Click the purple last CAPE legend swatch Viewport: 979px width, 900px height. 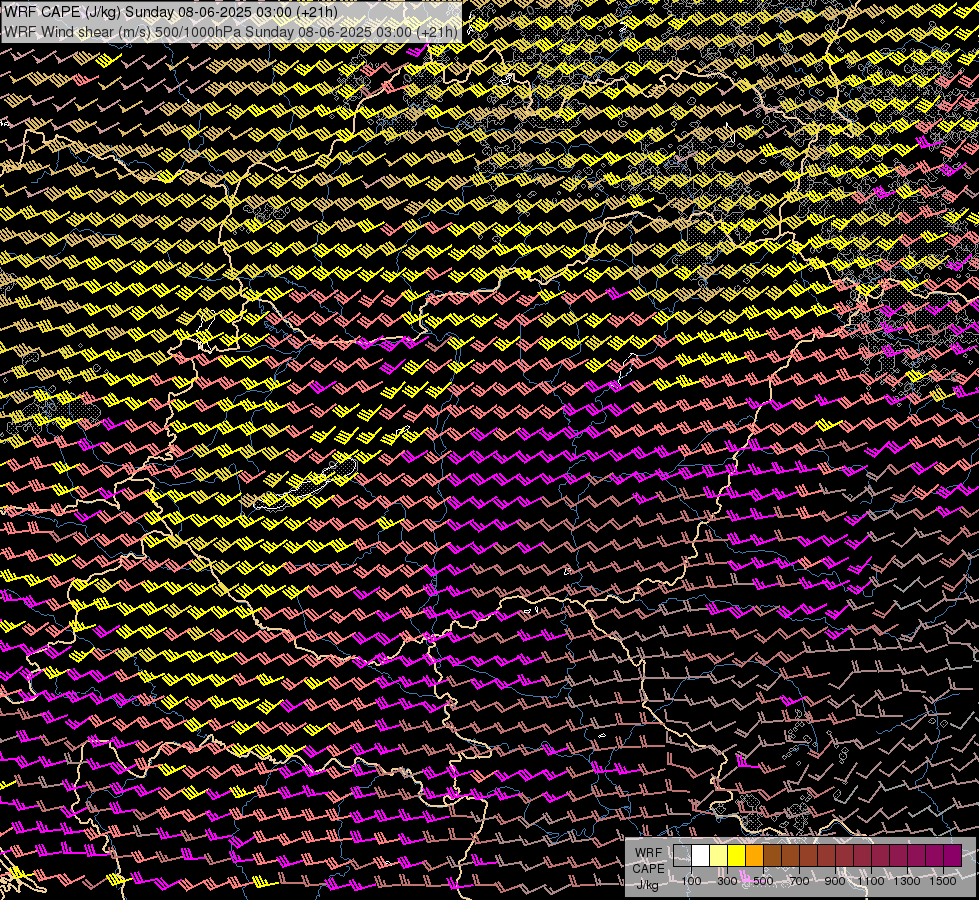(953, 856)
